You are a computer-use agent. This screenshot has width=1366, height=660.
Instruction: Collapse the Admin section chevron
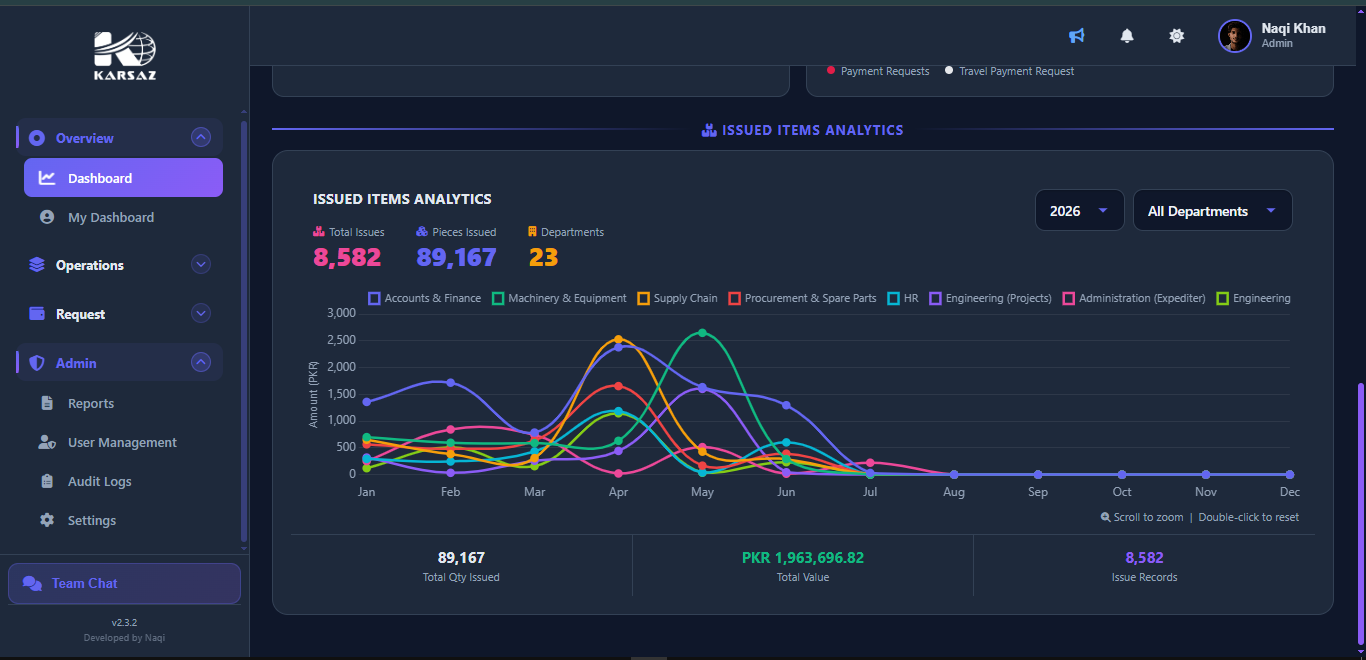pyautogui.click(x=201, y=363)
